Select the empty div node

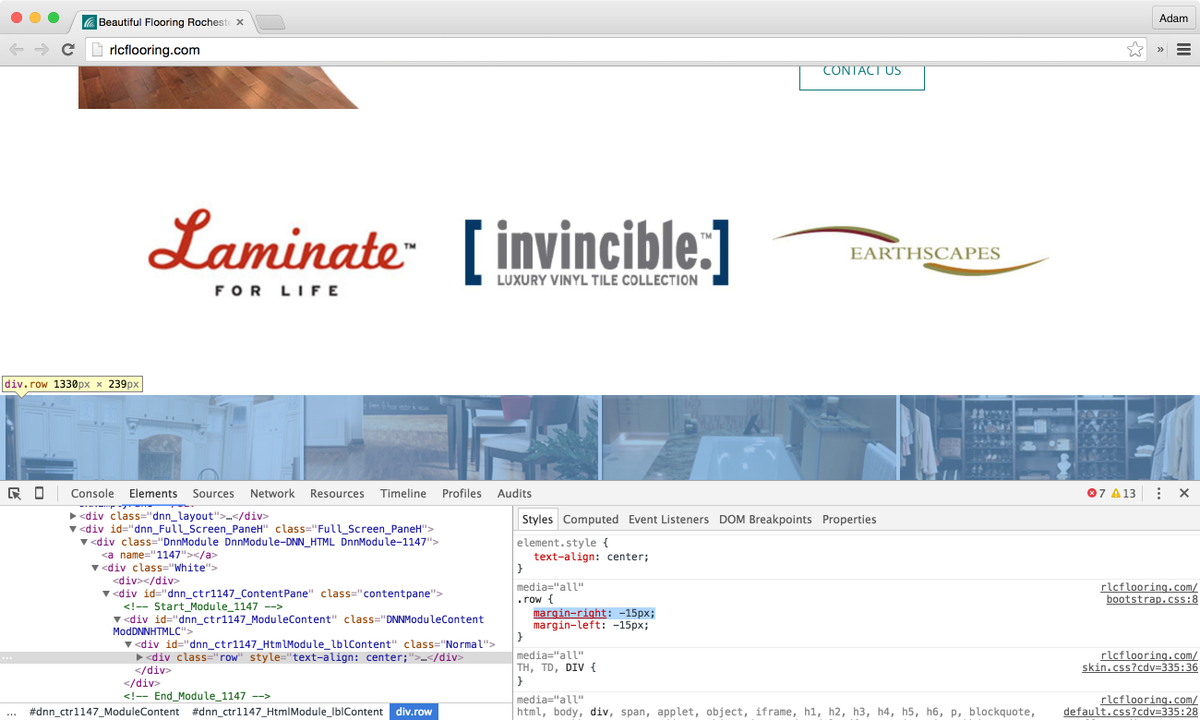146,580
